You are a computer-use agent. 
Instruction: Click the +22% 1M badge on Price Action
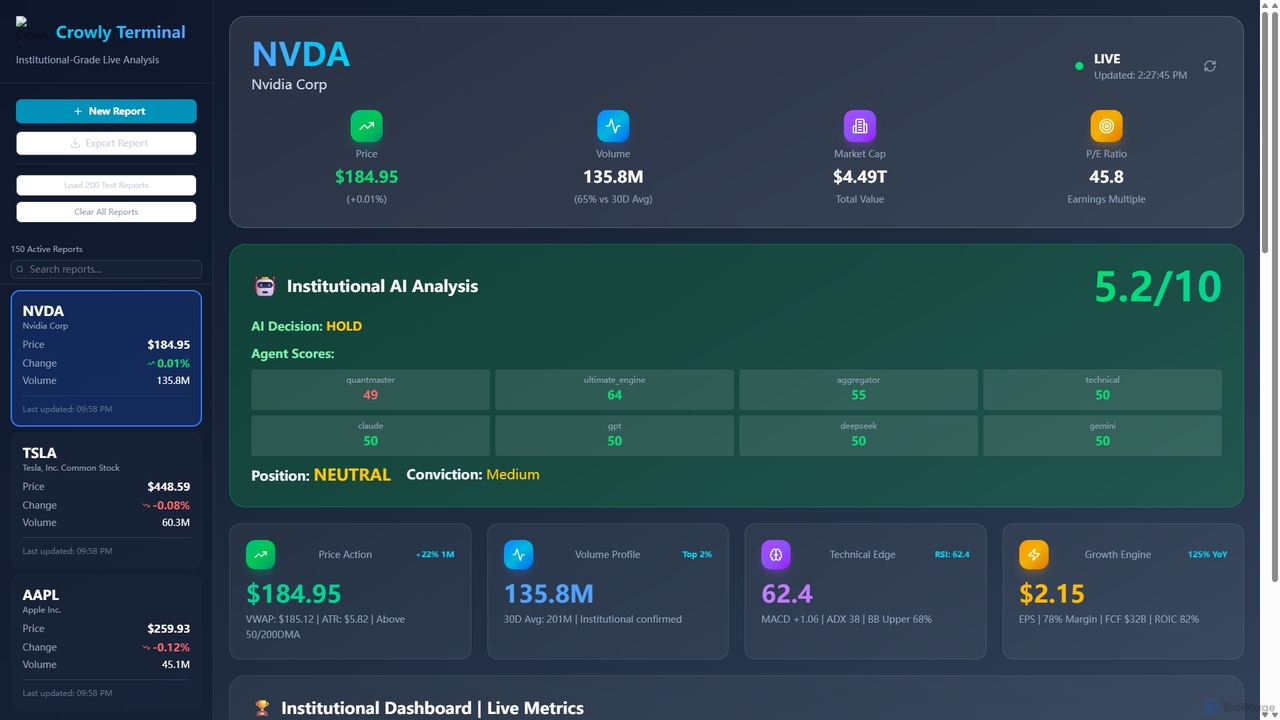coord(435,554)
